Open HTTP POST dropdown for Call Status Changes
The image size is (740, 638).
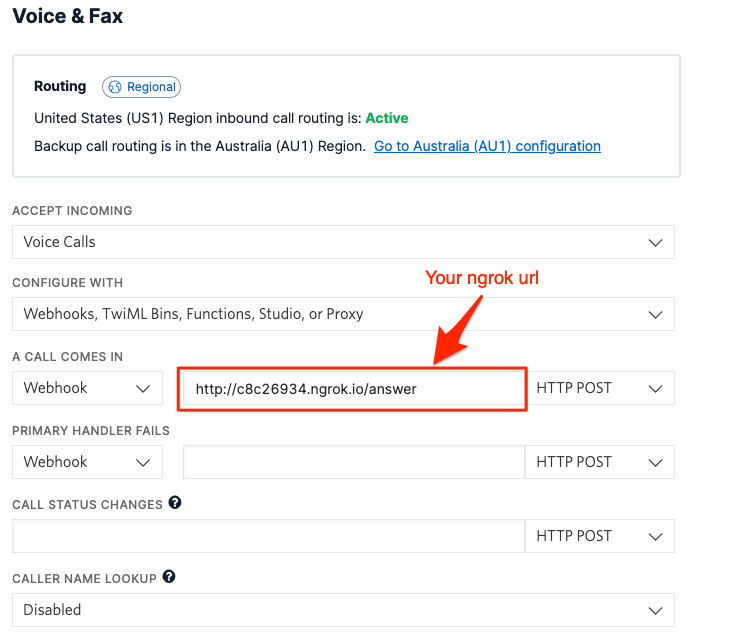(x=600, y=536)
